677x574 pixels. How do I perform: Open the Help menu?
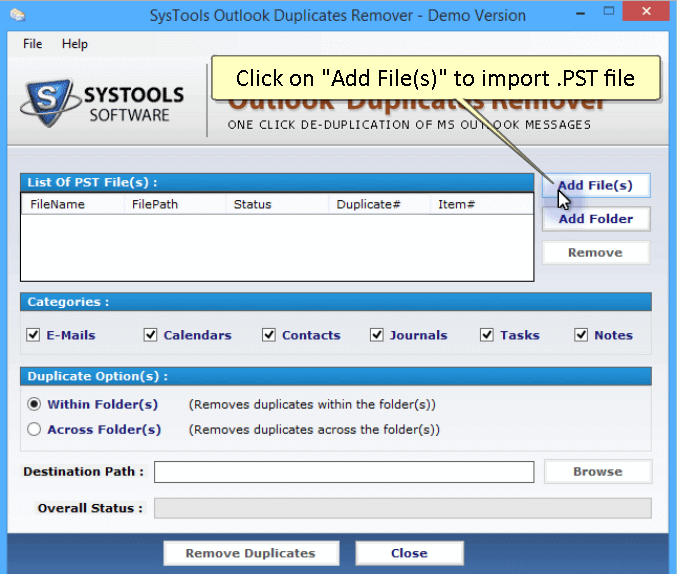coord(75,44)
